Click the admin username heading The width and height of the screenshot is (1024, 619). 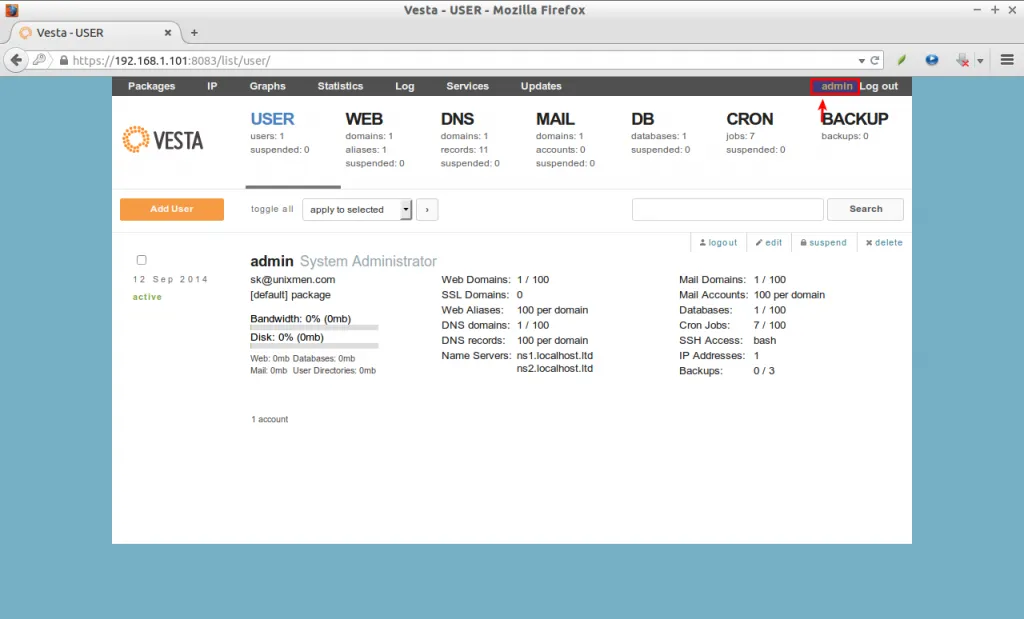(272, 261)
